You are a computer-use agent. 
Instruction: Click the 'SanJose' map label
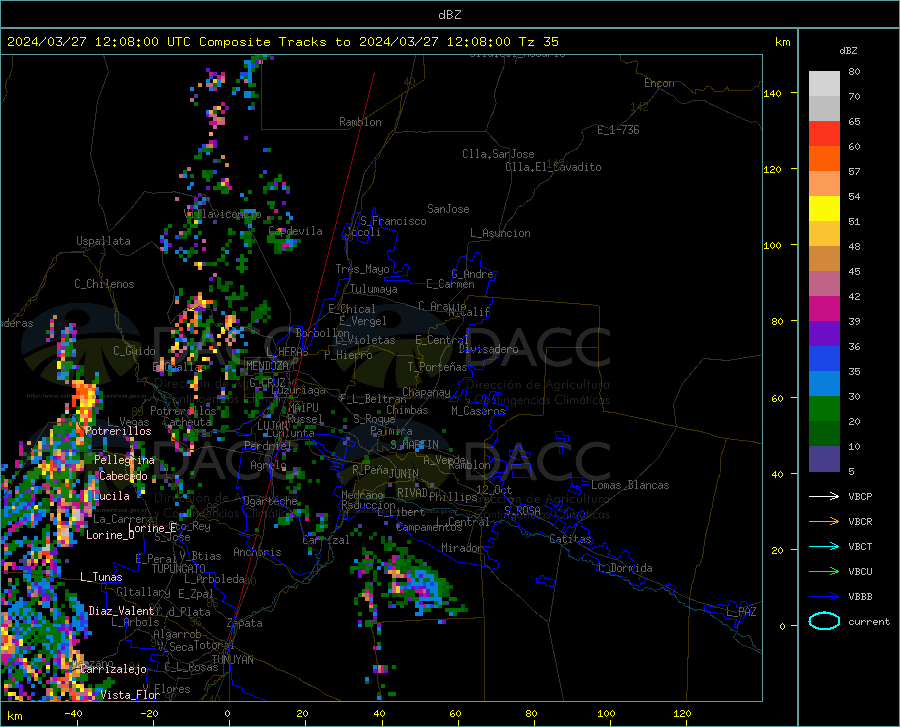pos(448,209)
